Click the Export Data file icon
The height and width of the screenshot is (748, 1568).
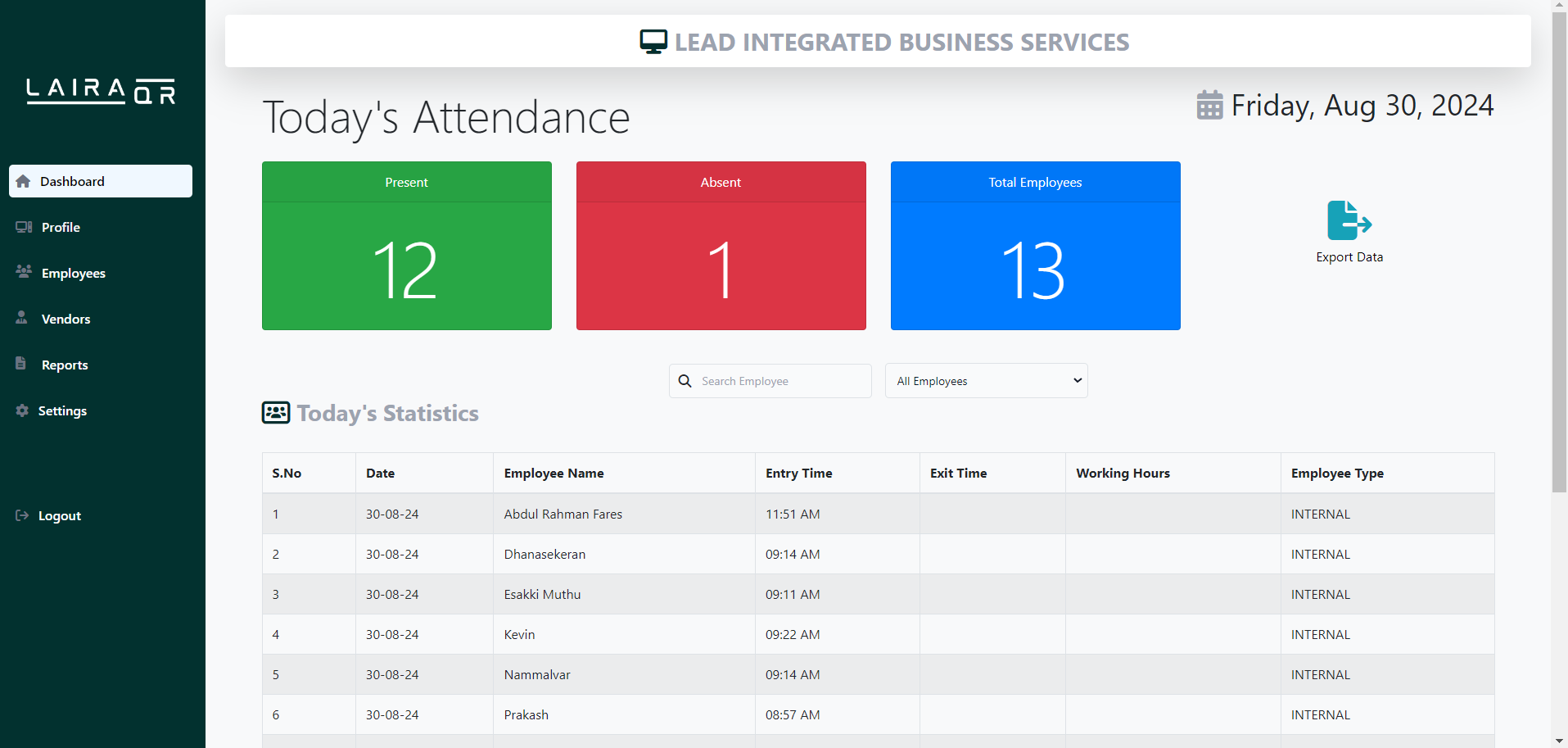1349,220
